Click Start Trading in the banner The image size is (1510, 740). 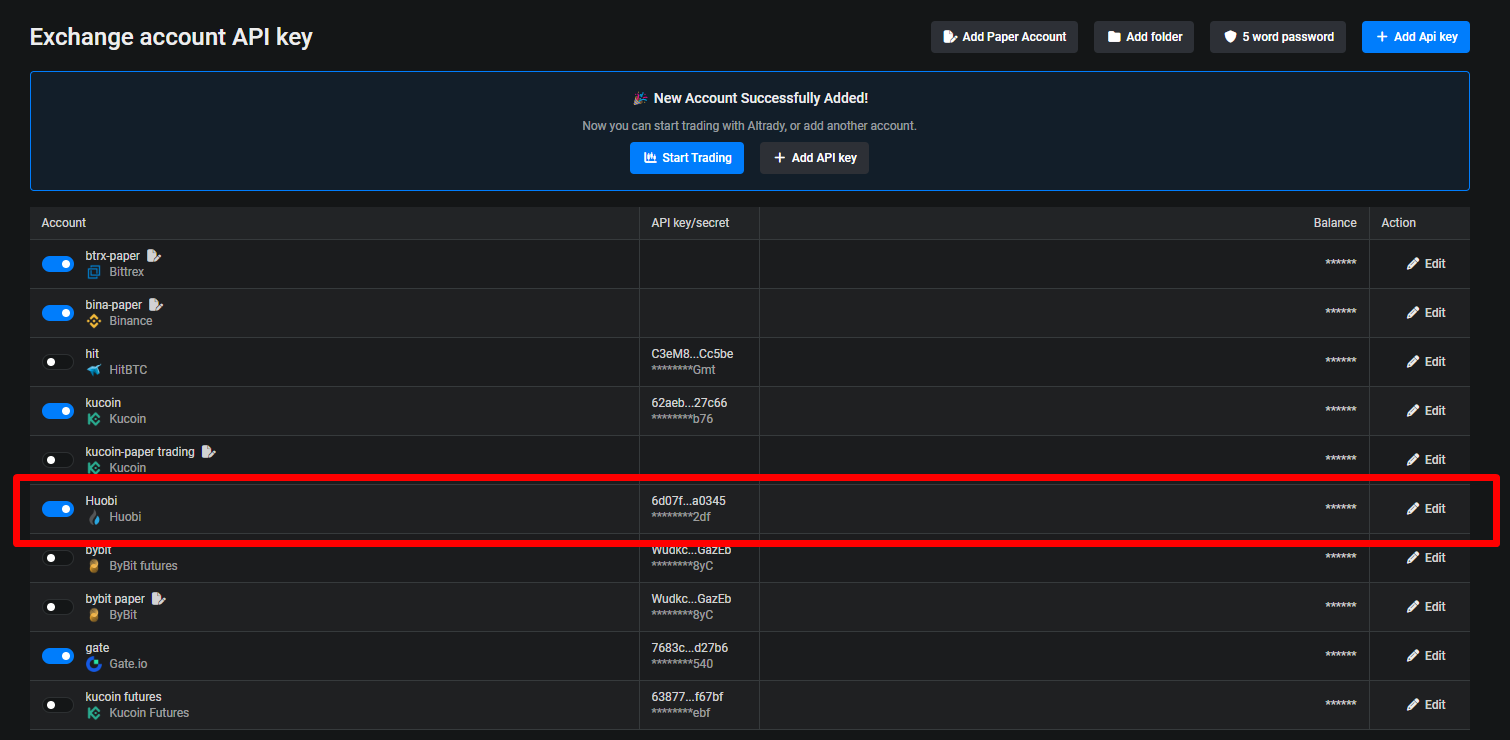pos(687,158)
